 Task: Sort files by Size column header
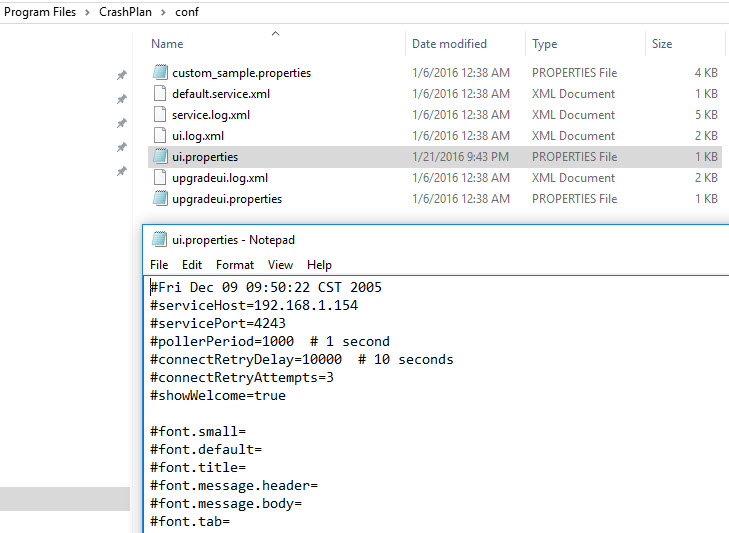pos(662,44)
